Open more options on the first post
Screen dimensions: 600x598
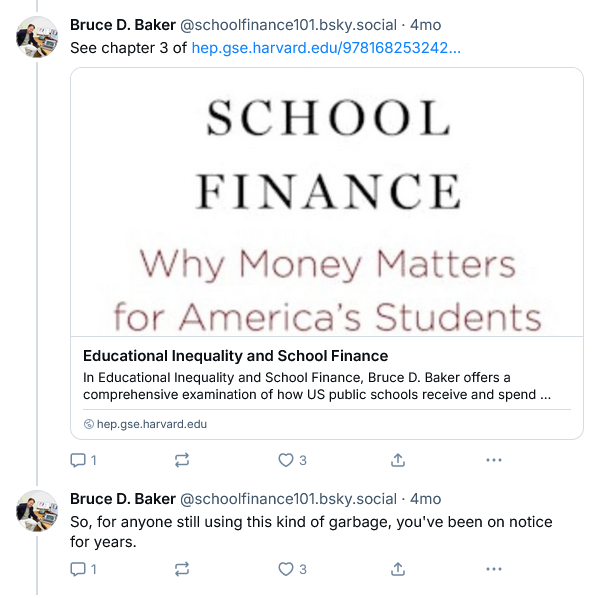(x=493, y=460)
